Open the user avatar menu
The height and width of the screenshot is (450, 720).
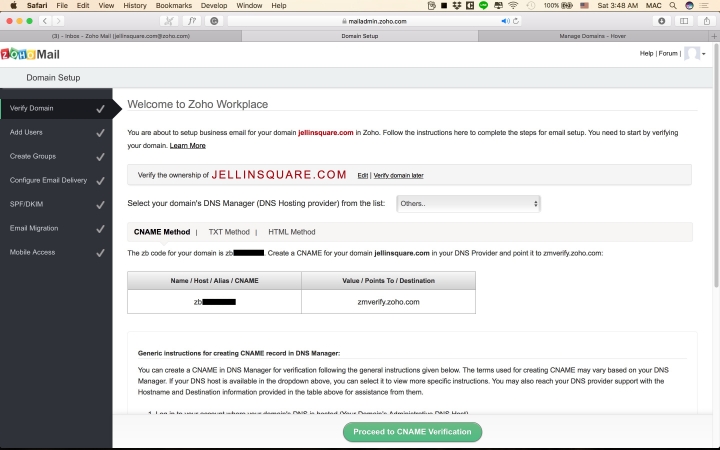click(x=692, y=54)
